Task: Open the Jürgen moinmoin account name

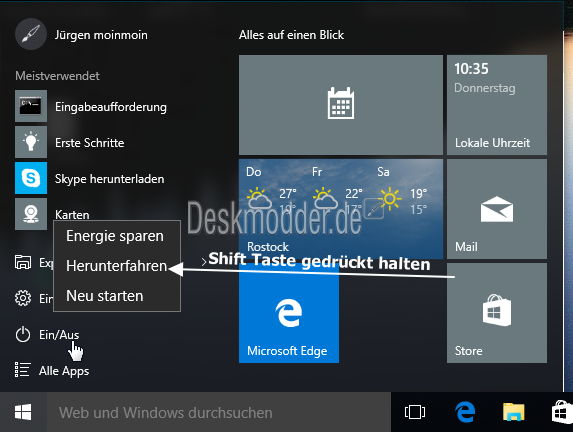Action: 101,35
